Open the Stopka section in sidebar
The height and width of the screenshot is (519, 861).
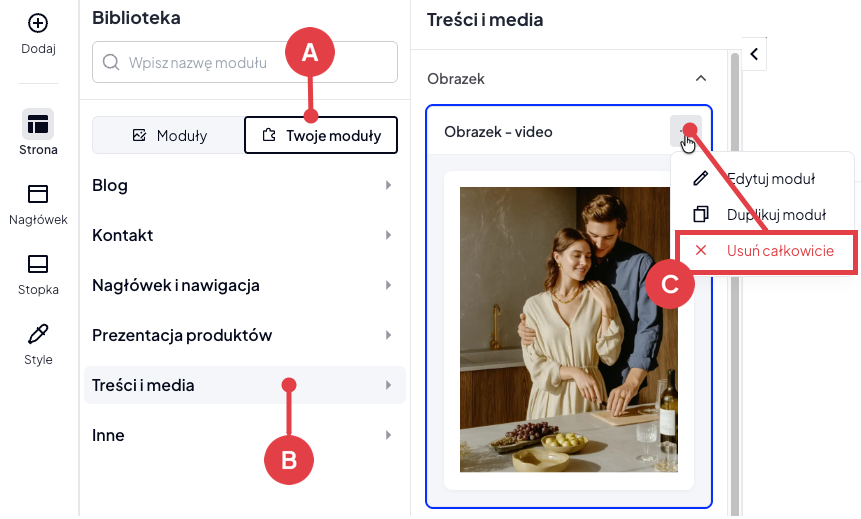point(38,274)
